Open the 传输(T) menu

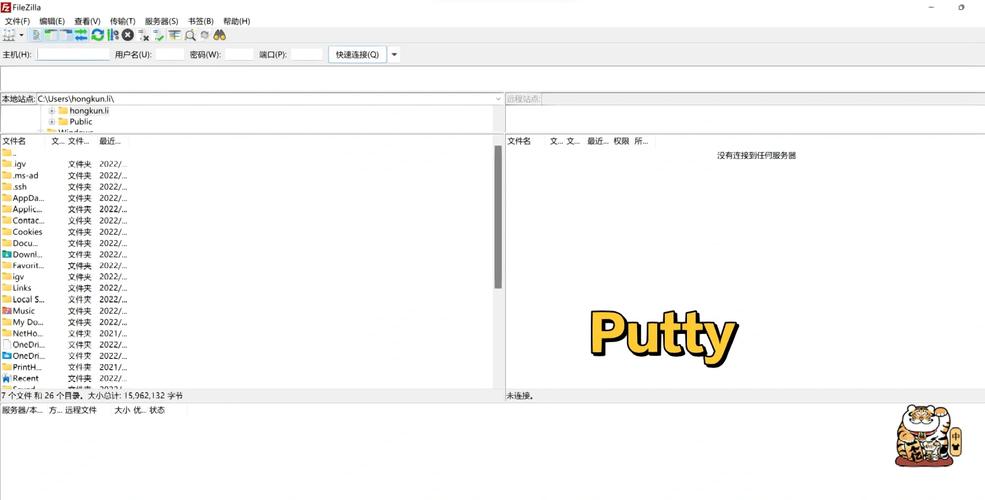pyautogui.click(x=122, y=21)
